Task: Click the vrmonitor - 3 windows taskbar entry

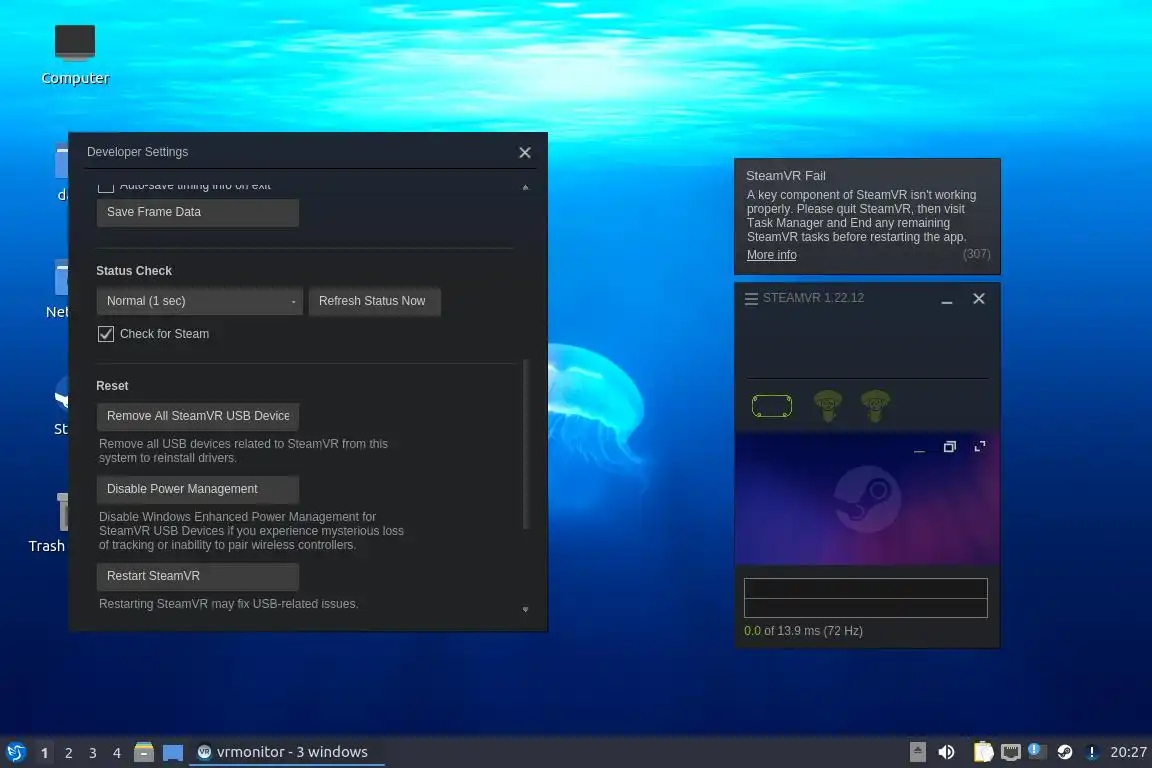Action: 287,752
